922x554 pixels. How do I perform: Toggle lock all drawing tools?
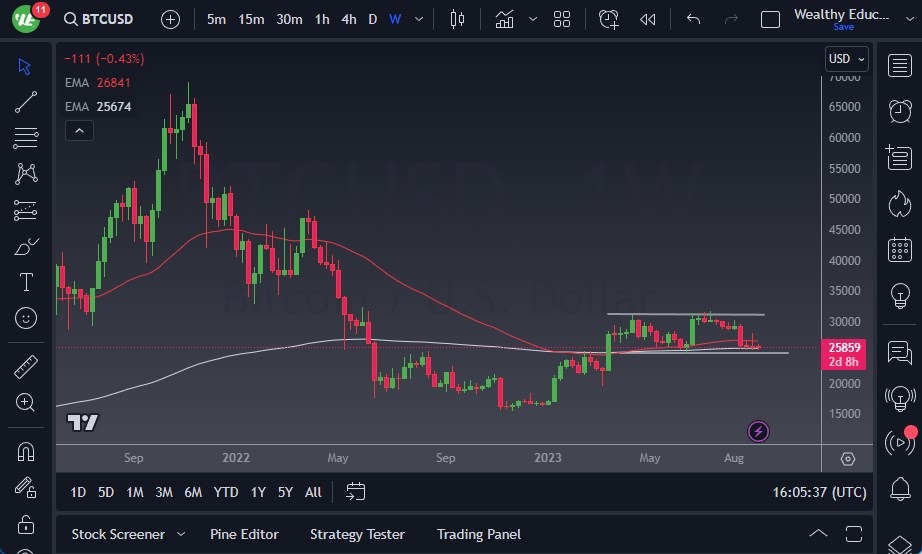26,524
